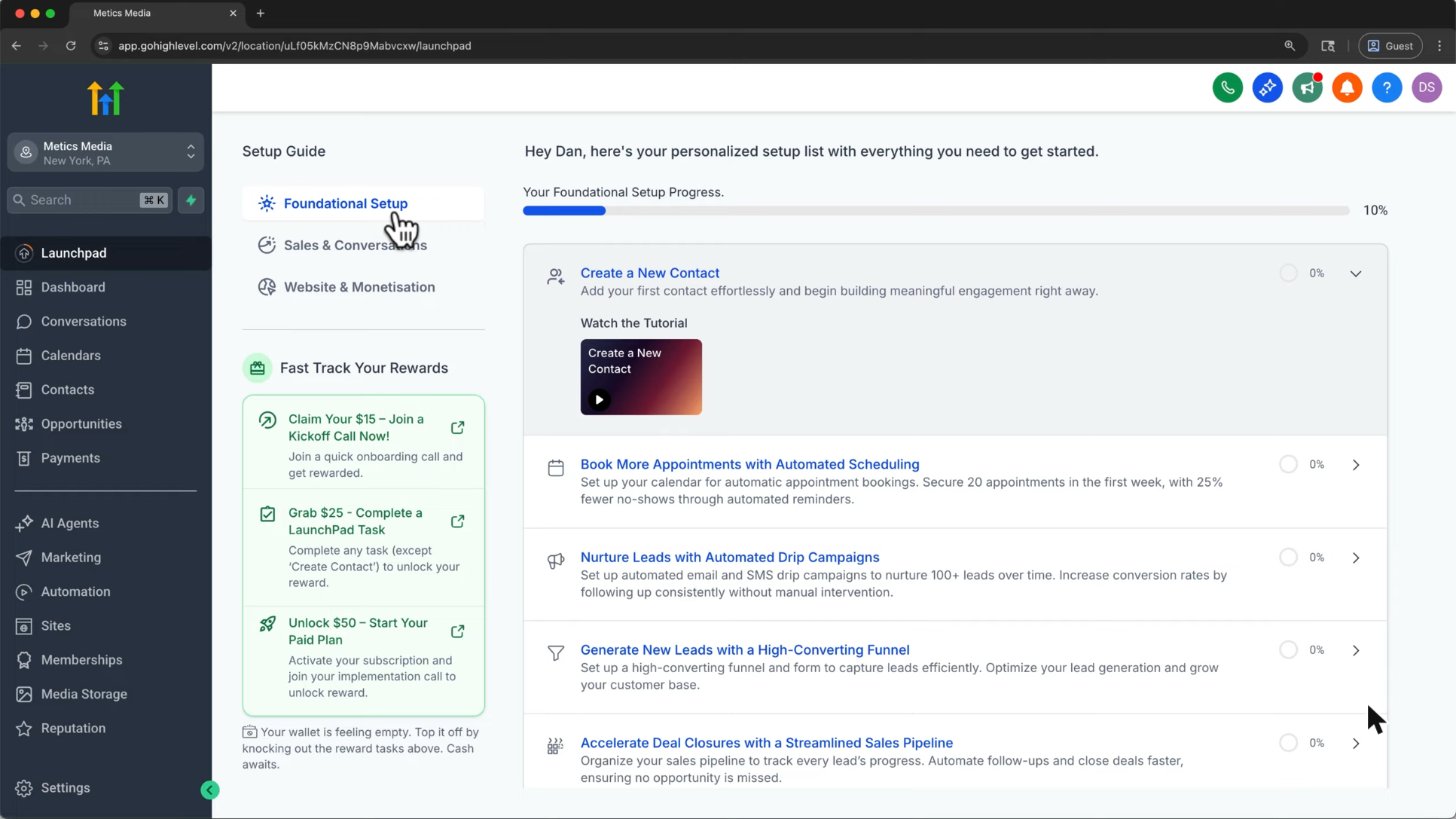Mark Create a New Contact progress circle
The width and height of the screenshot is (1456, 819).
coord(1288,273)
